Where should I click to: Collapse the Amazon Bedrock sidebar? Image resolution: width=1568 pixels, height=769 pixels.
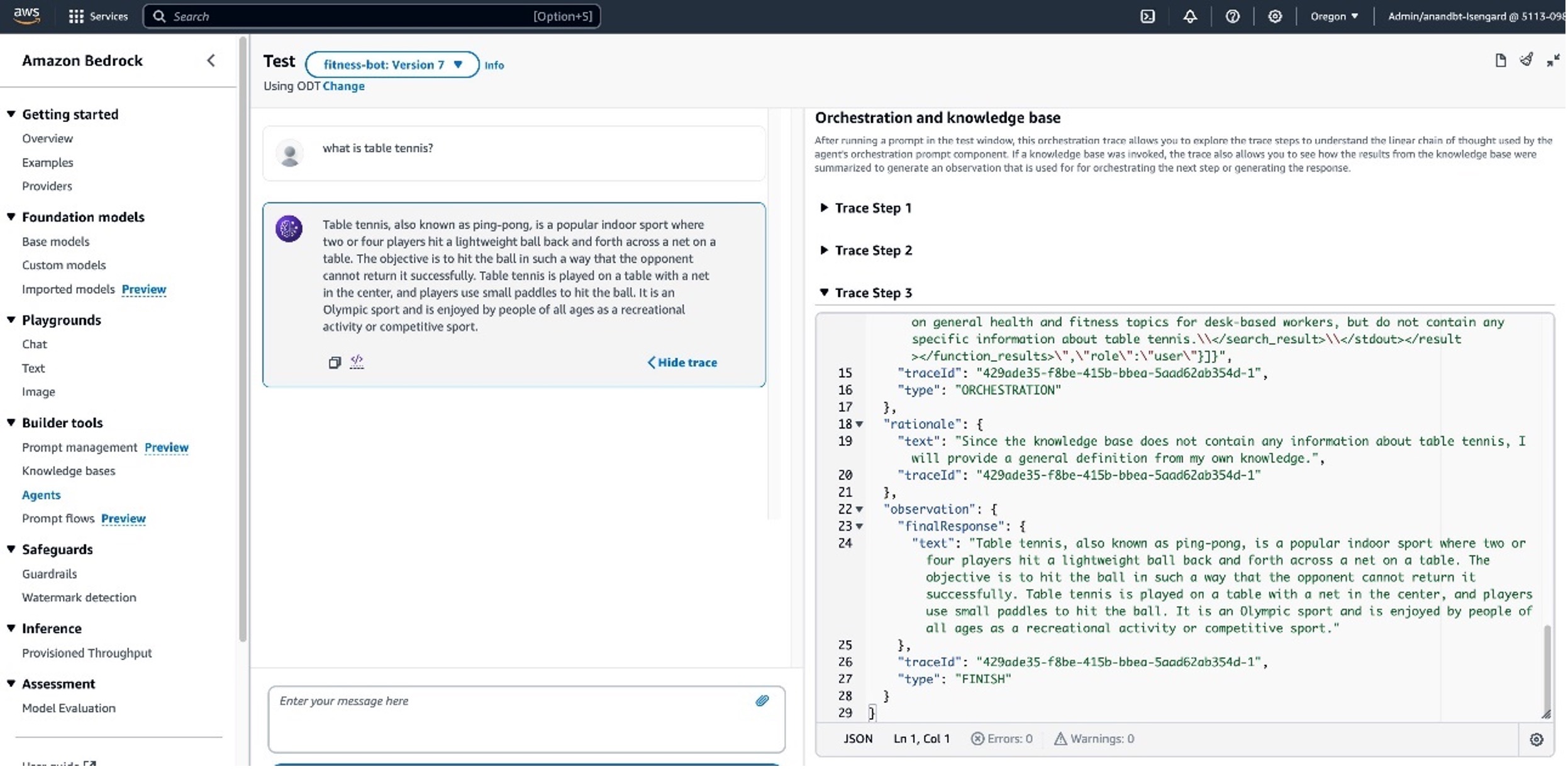pos(211,60)
